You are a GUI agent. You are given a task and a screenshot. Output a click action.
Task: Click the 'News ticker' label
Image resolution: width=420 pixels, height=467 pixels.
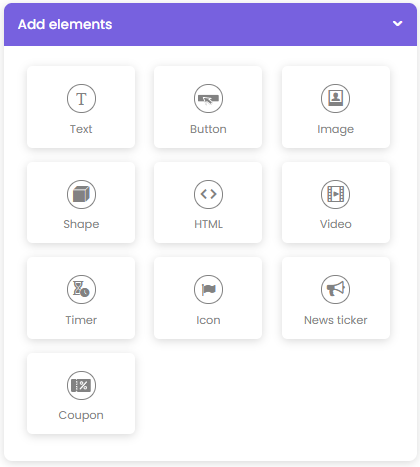point(336,320)
